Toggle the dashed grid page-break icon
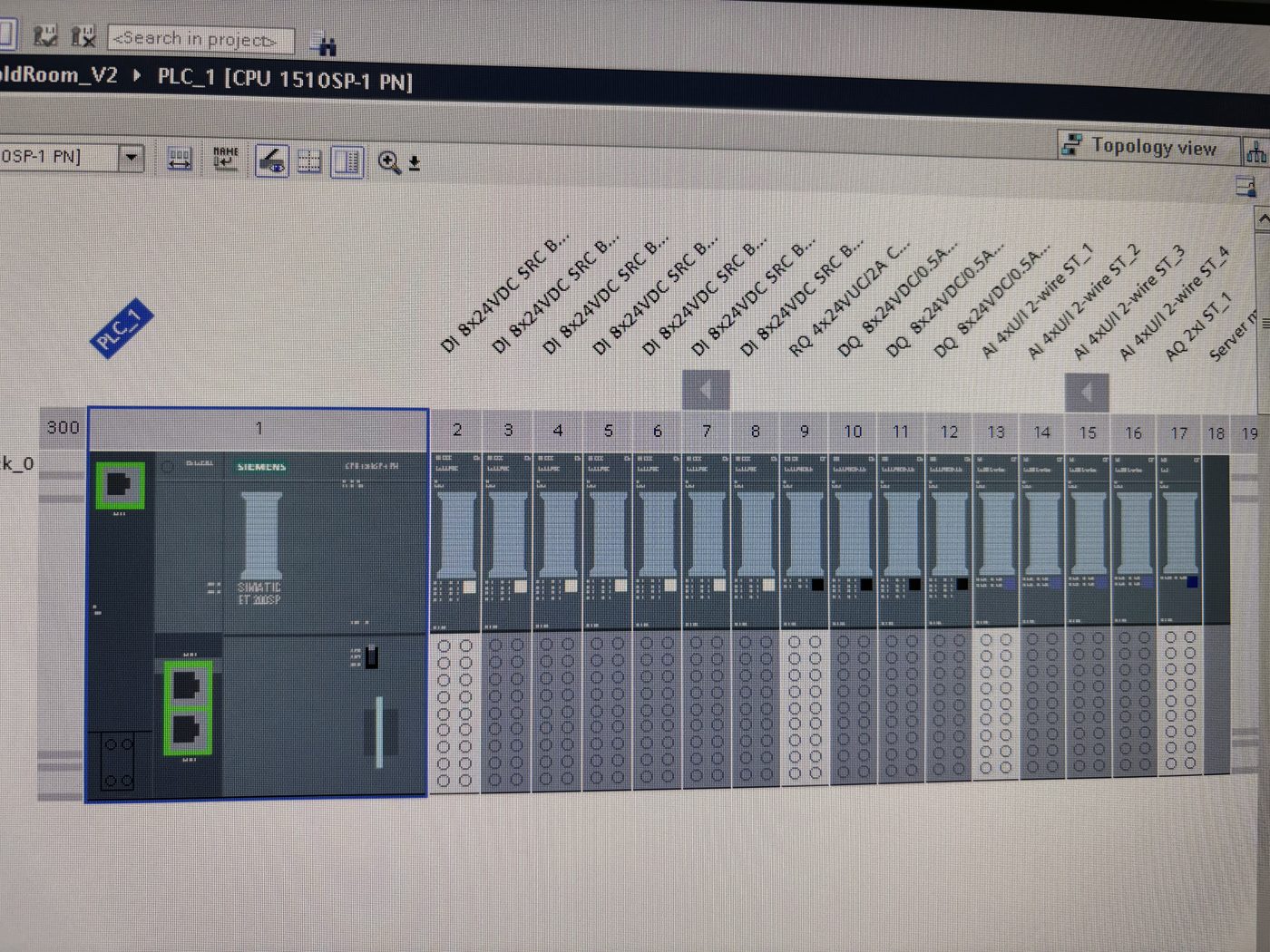Image resolution: width=1270 pixels, height=952 pixels. point(309,161)
